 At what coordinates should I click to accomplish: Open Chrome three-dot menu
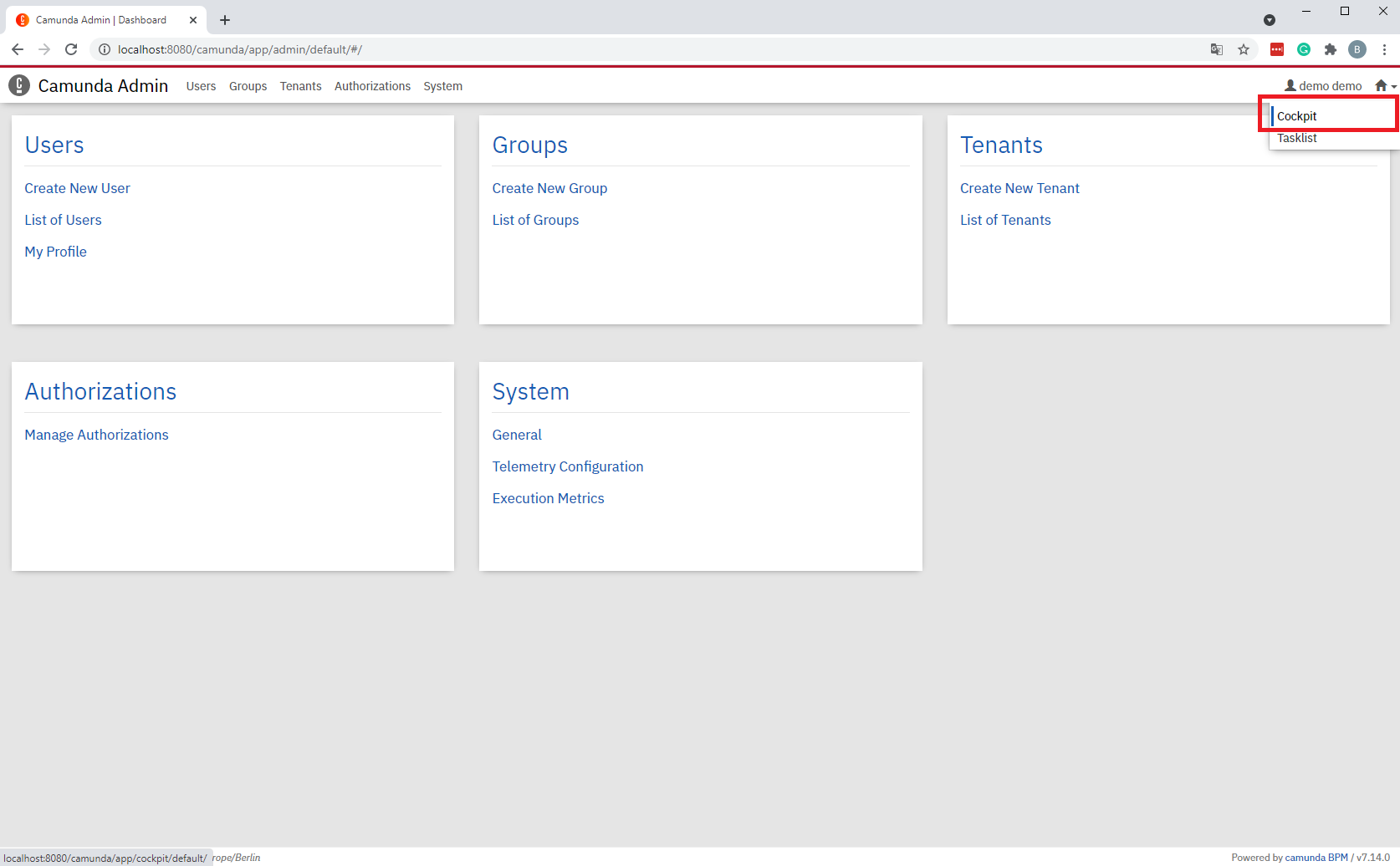coord(1384,49)
